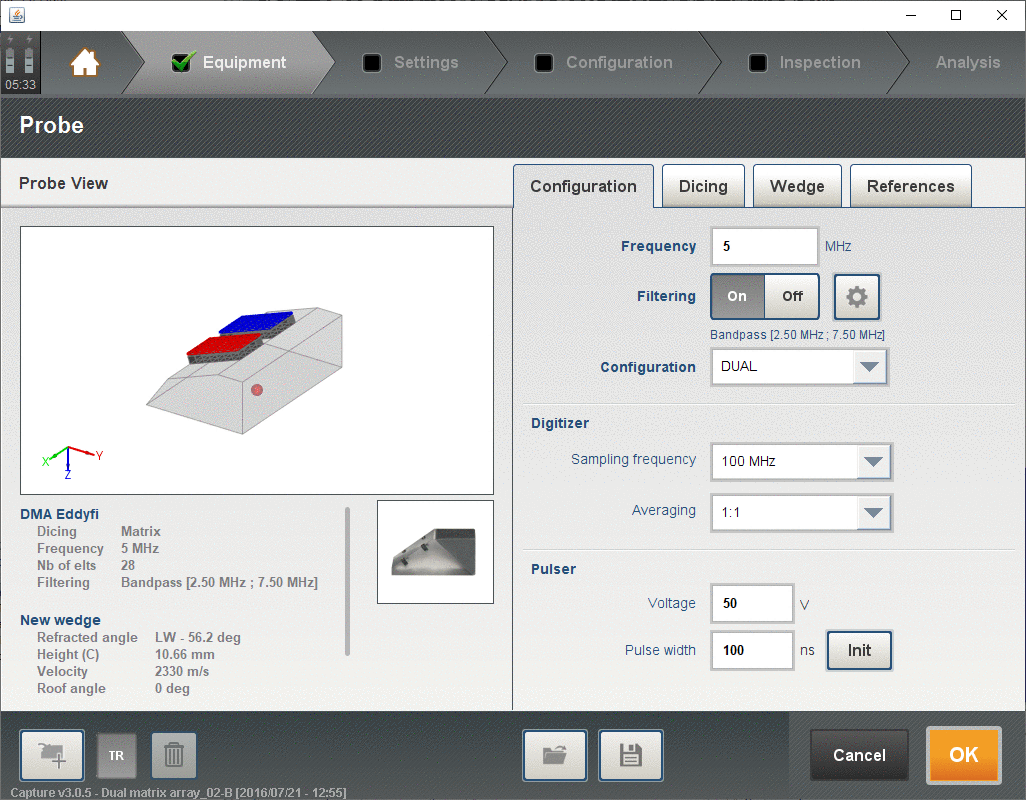
Task: Click the Voltage input field
Action: pyautogui.click(x=752, y=604)
